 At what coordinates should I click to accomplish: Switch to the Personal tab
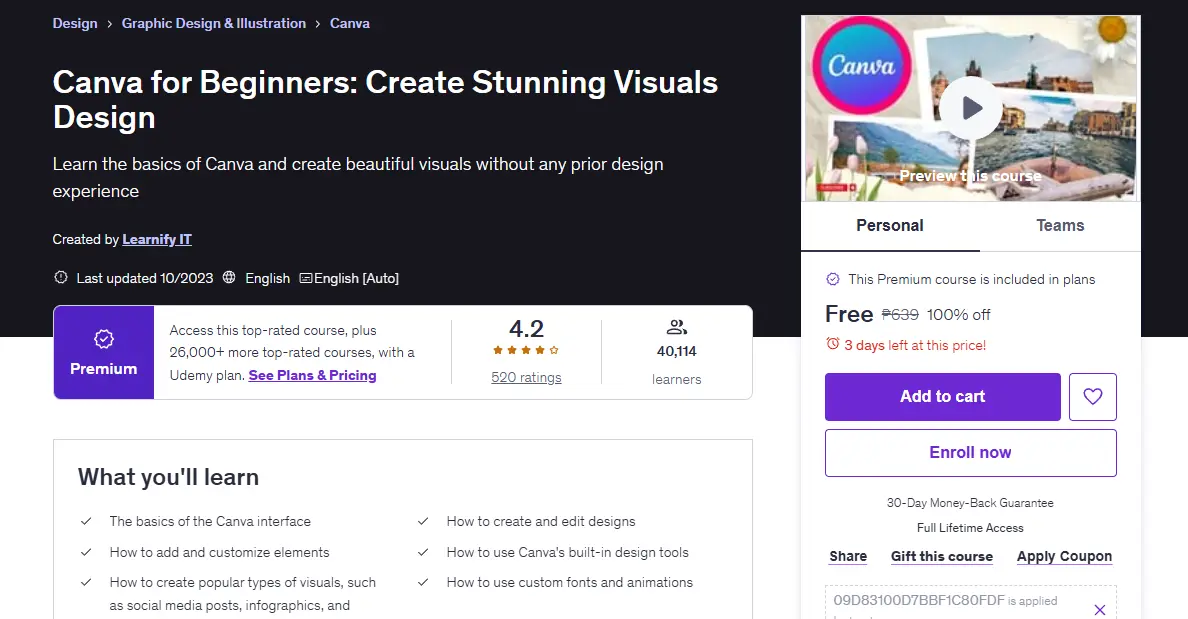click(890, 226)
